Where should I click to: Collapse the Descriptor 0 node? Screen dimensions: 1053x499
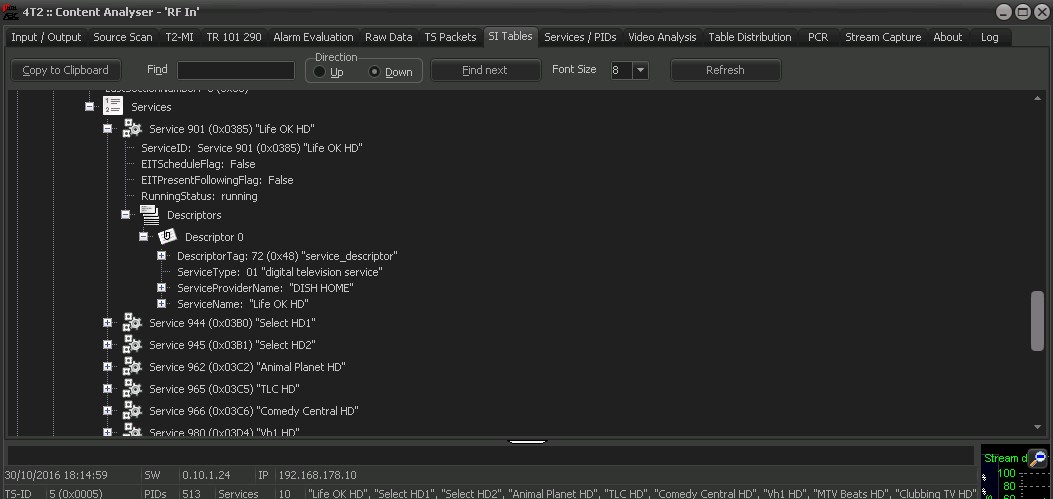click(144, 236)
